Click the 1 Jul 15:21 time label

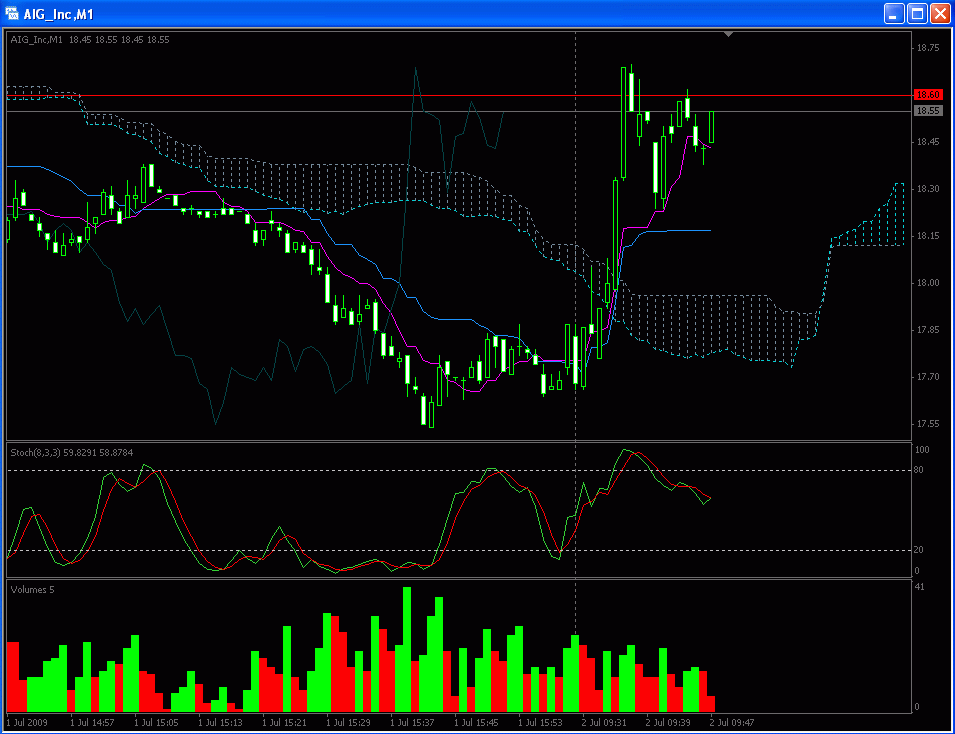(x=284, y=722)
